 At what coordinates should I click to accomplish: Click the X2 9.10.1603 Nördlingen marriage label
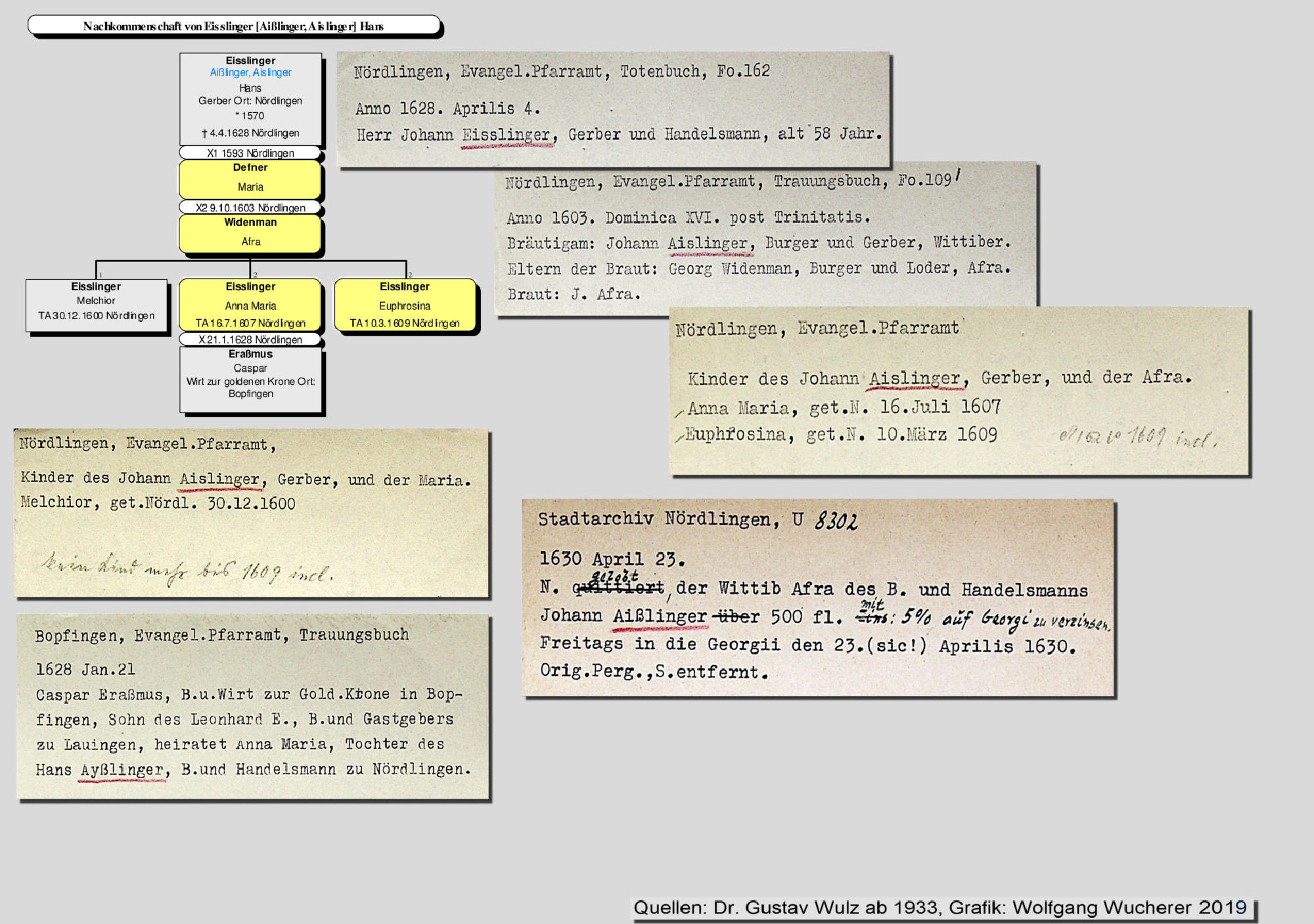click(x=250, y=208)
